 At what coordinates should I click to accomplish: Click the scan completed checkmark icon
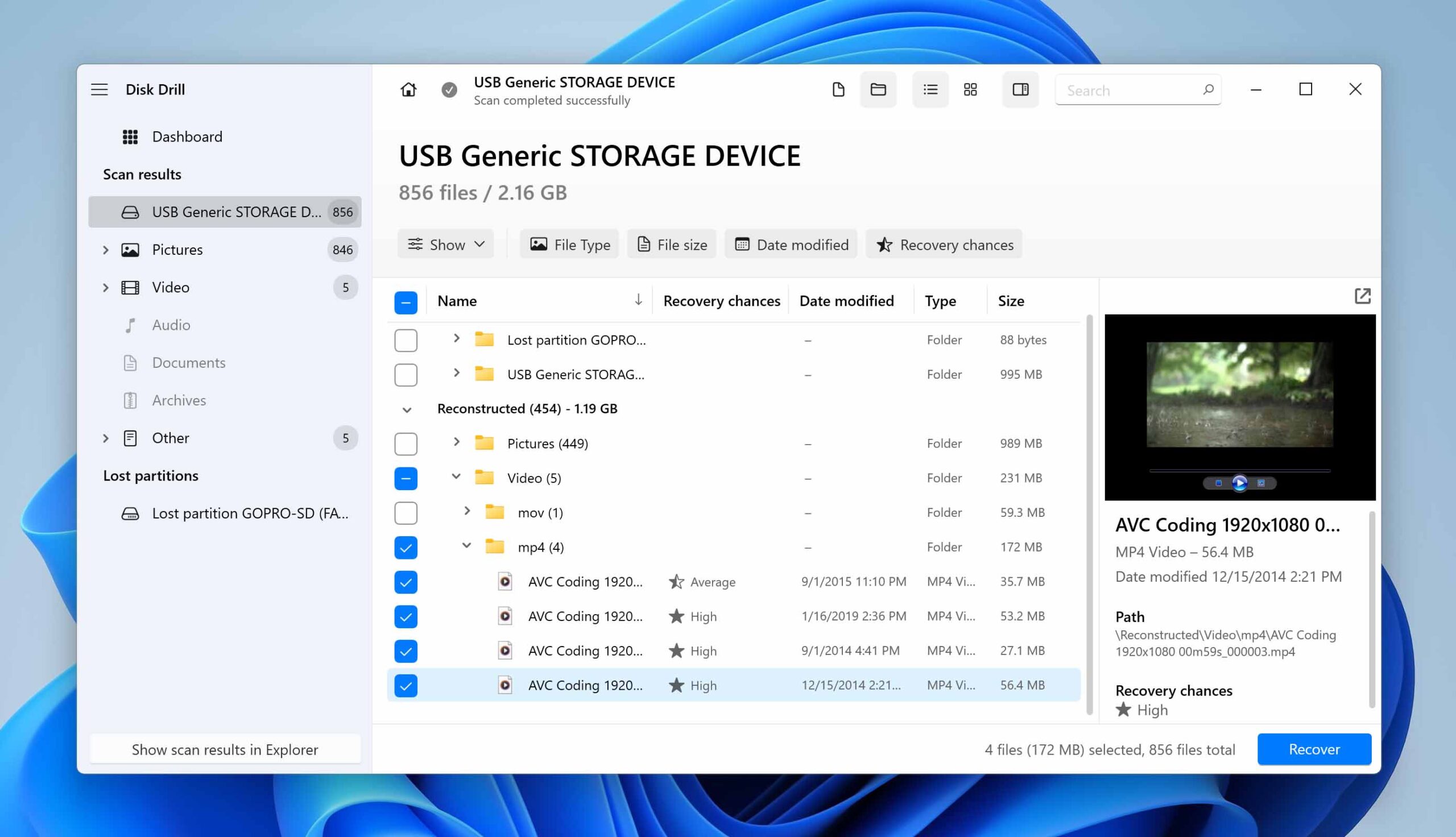click(x=449, y=90)
